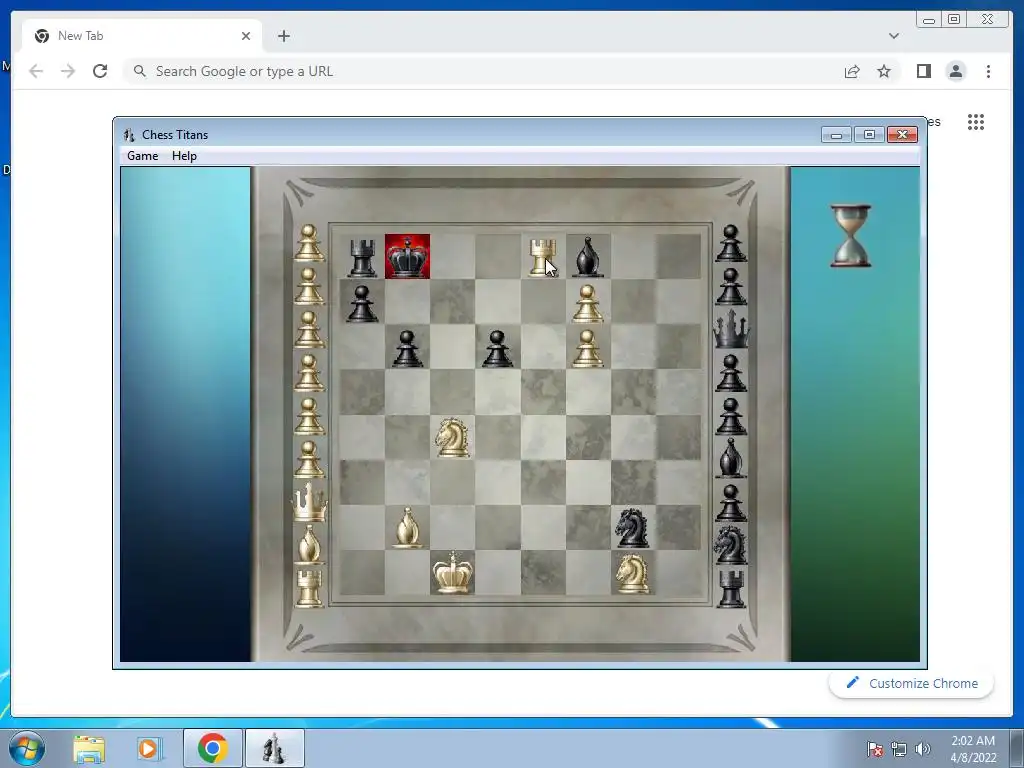Select the black pawn diagonally below the black king's left
This screenshot has height=768, width=1024.
click(x=407, y=348)
